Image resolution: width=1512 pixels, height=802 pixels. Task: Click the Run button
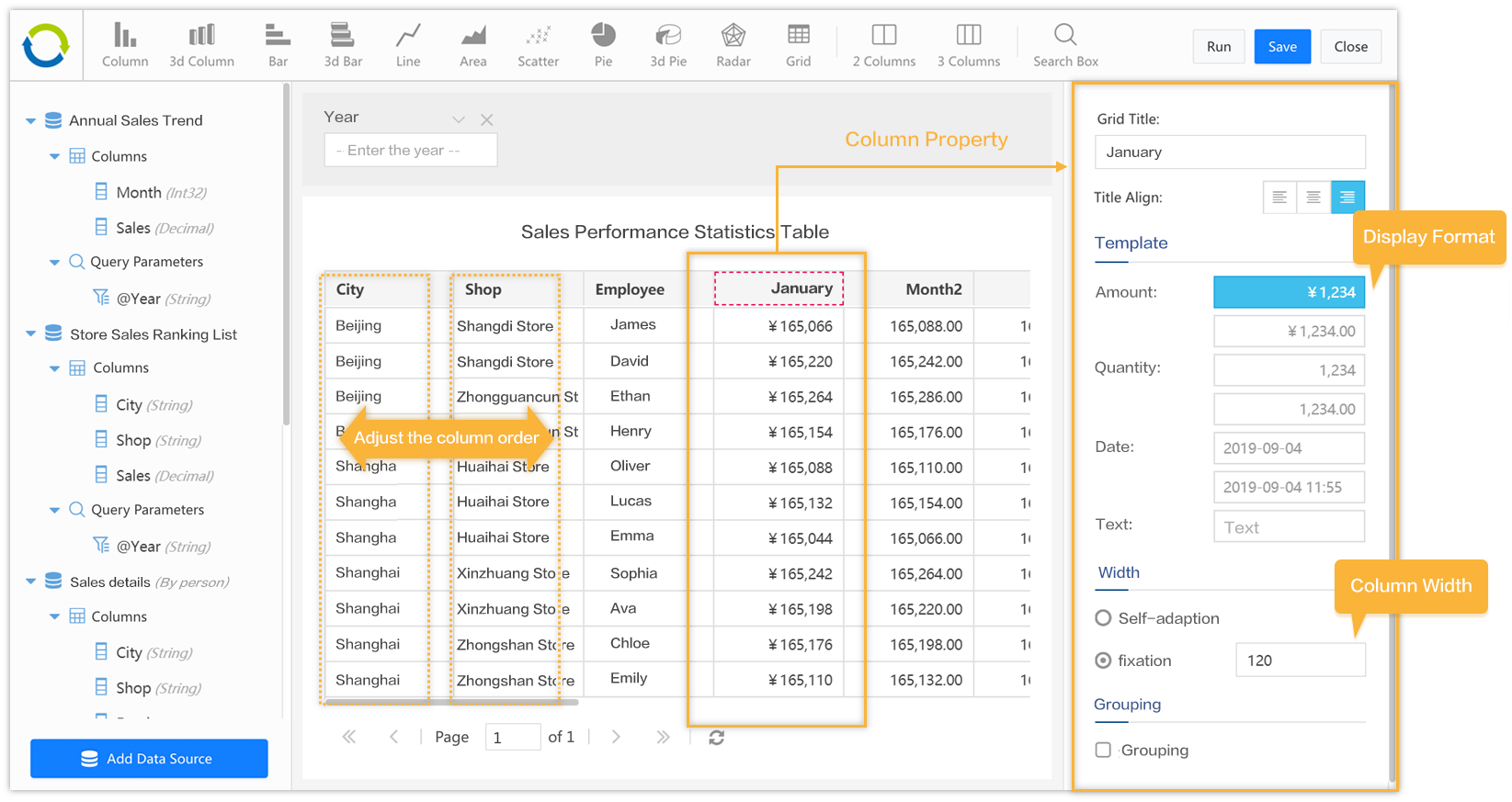click(1219, 47)
